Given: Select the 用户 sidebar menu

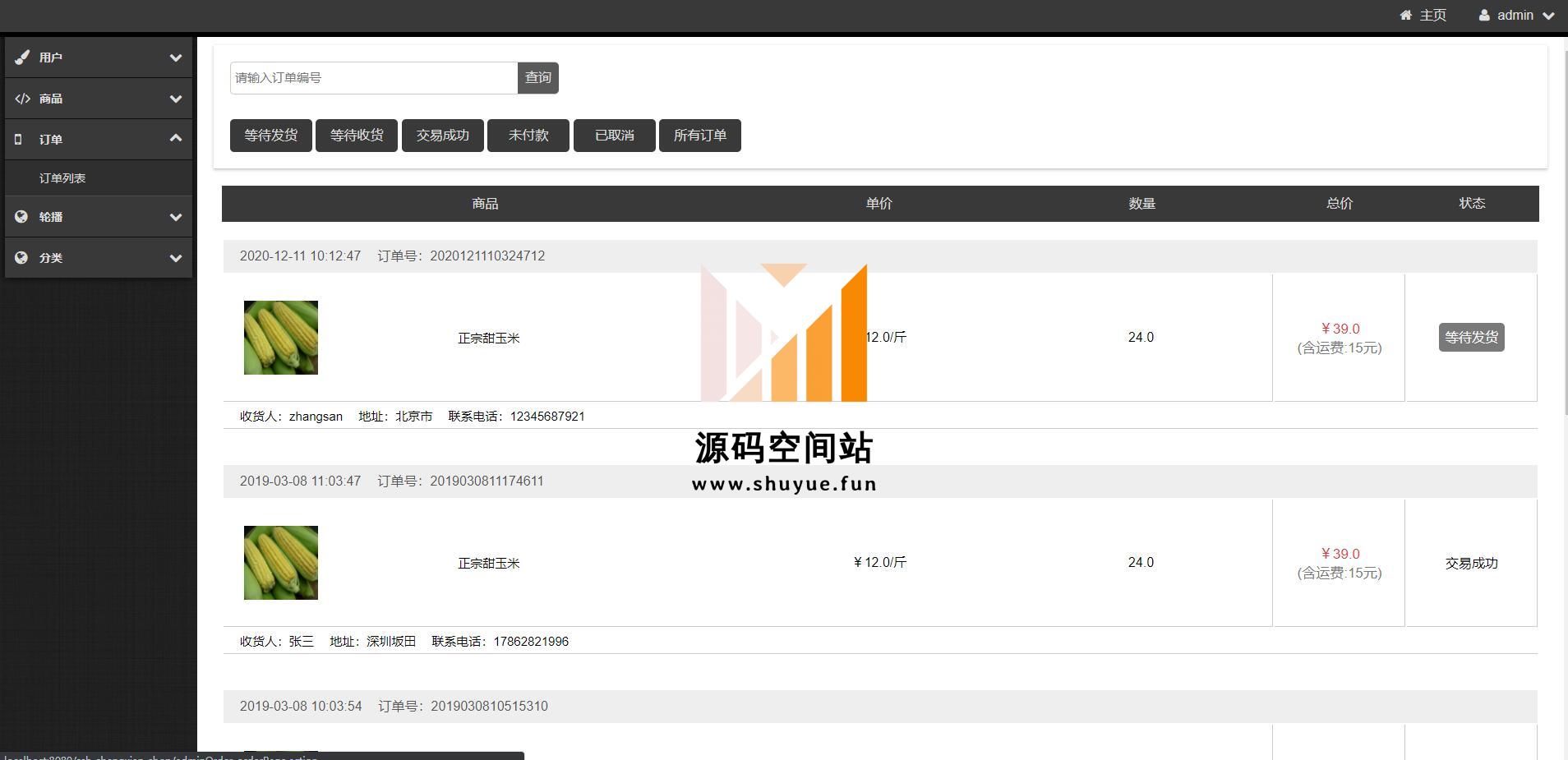Looking at the screenshot, I should pos(99,58).
